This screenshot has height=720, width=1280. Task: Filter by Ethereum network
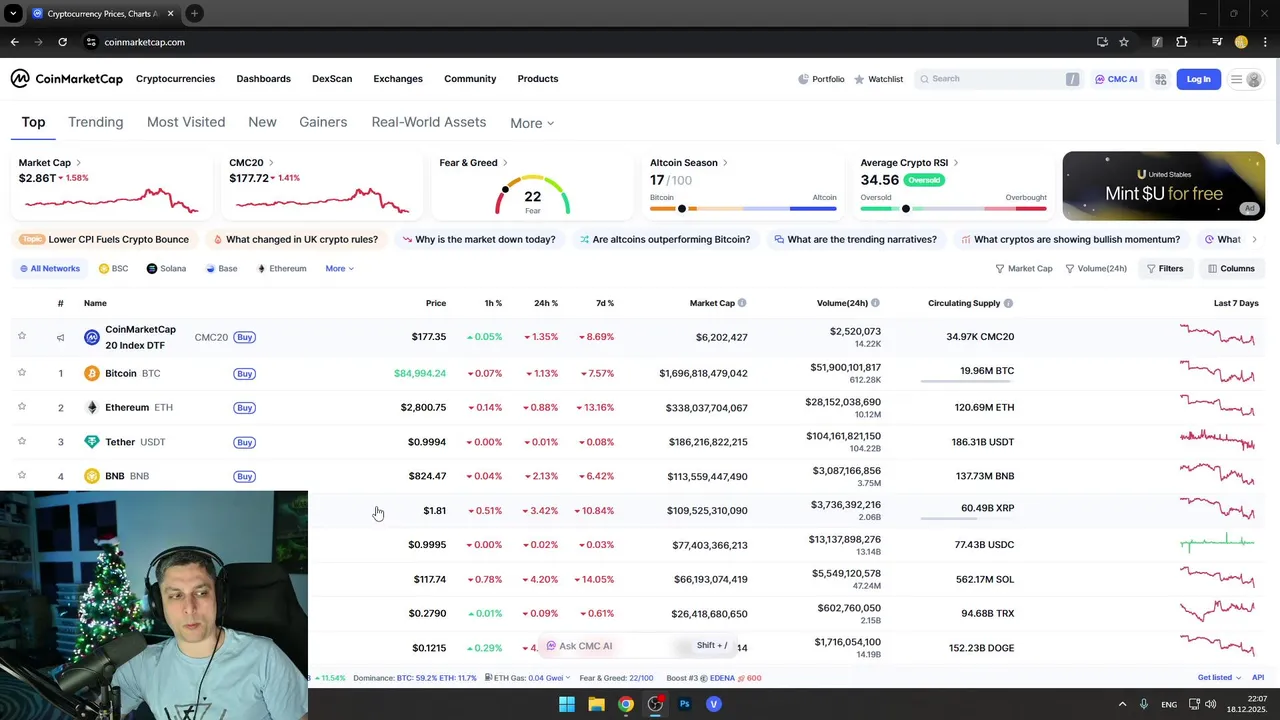[282, 268]
